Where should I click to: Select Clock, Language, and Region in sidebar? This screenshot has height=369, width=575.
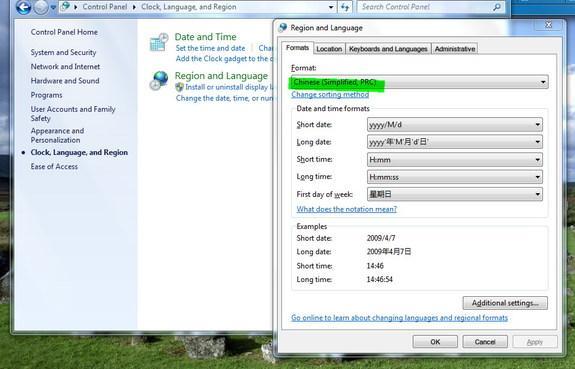click(79, 152)
